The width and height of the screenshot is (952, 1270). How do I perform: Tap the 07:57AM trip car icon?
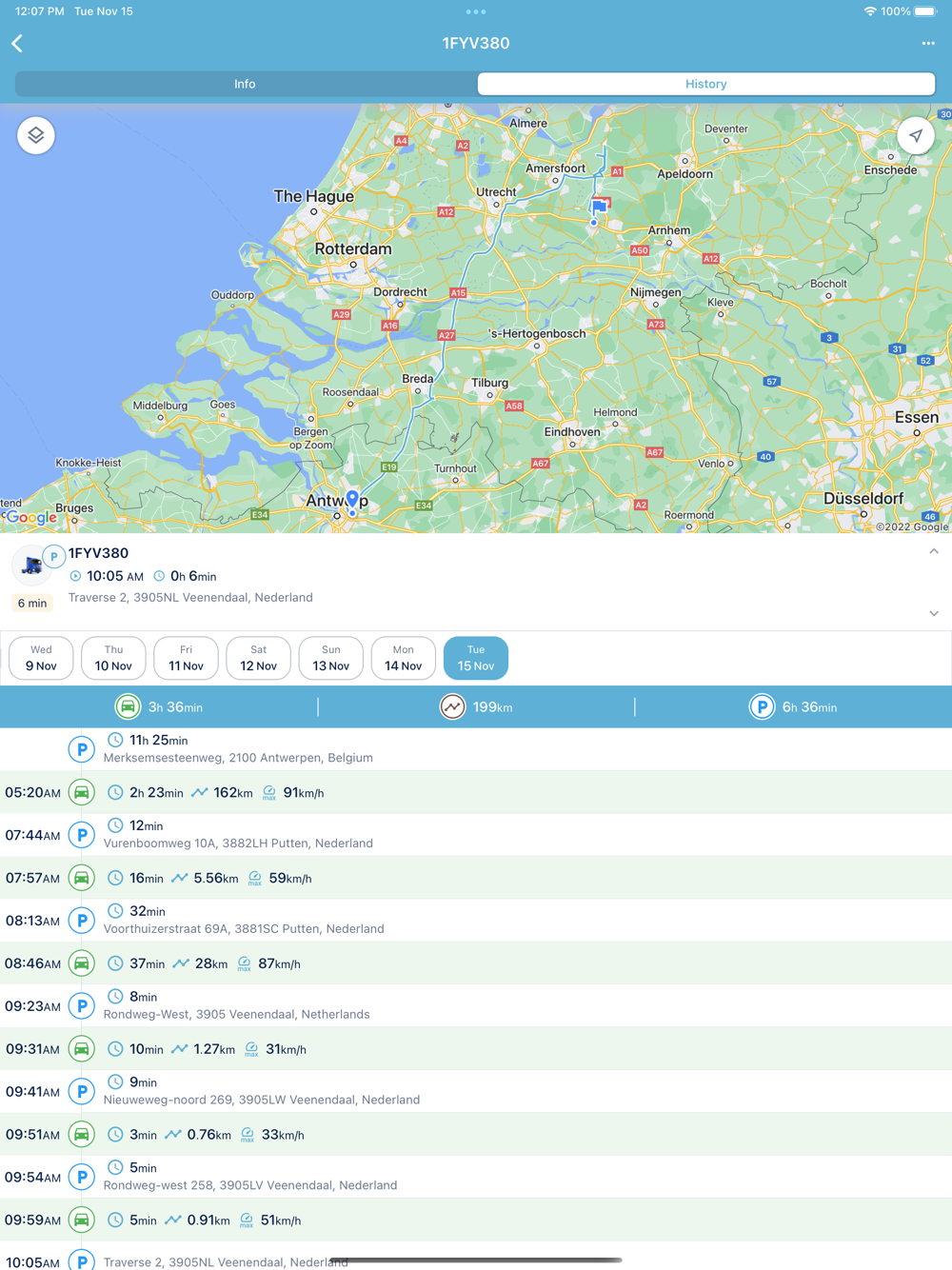click(x=82, y=878)
